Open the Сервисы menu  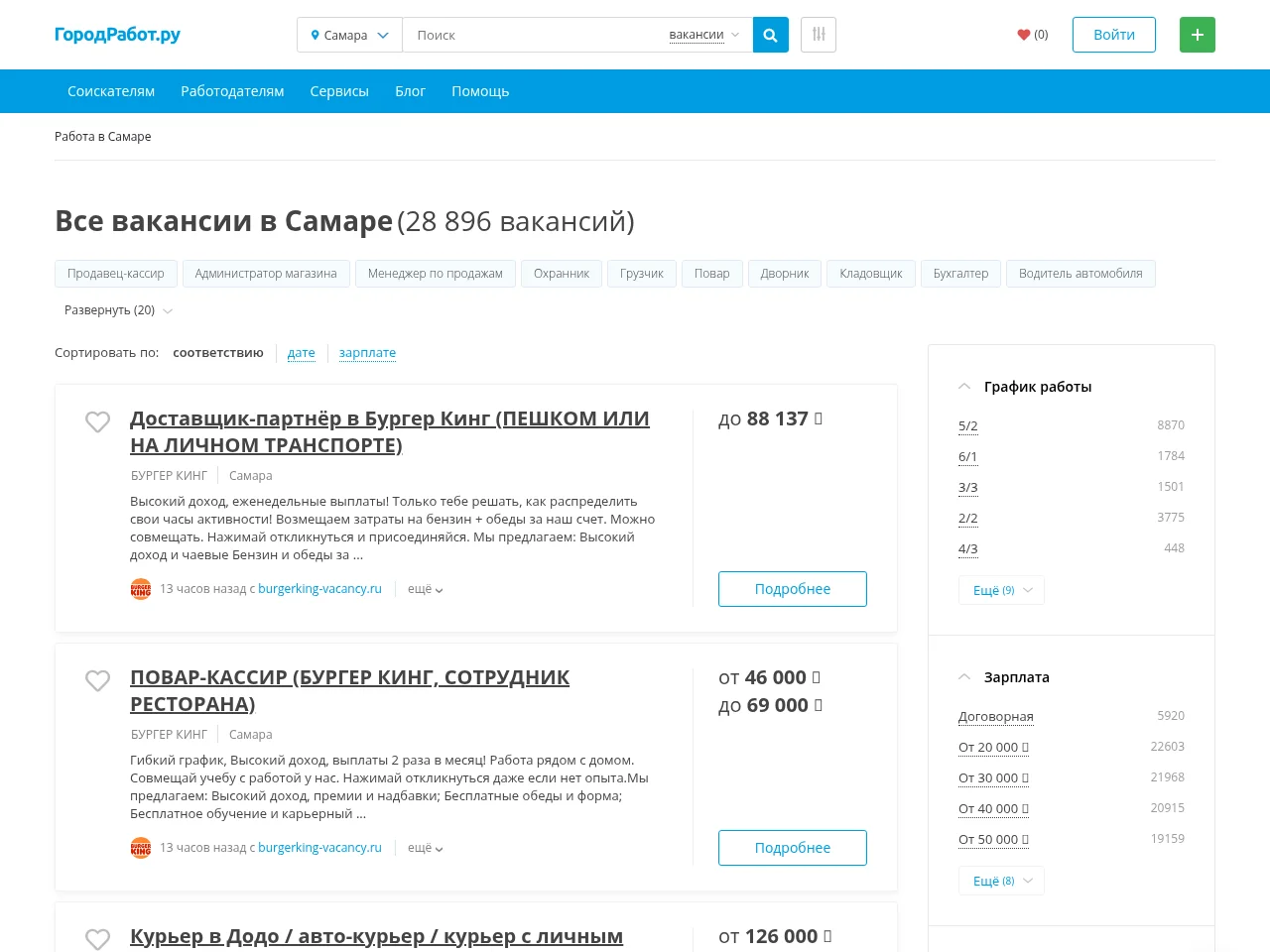[x=339, y=91]
